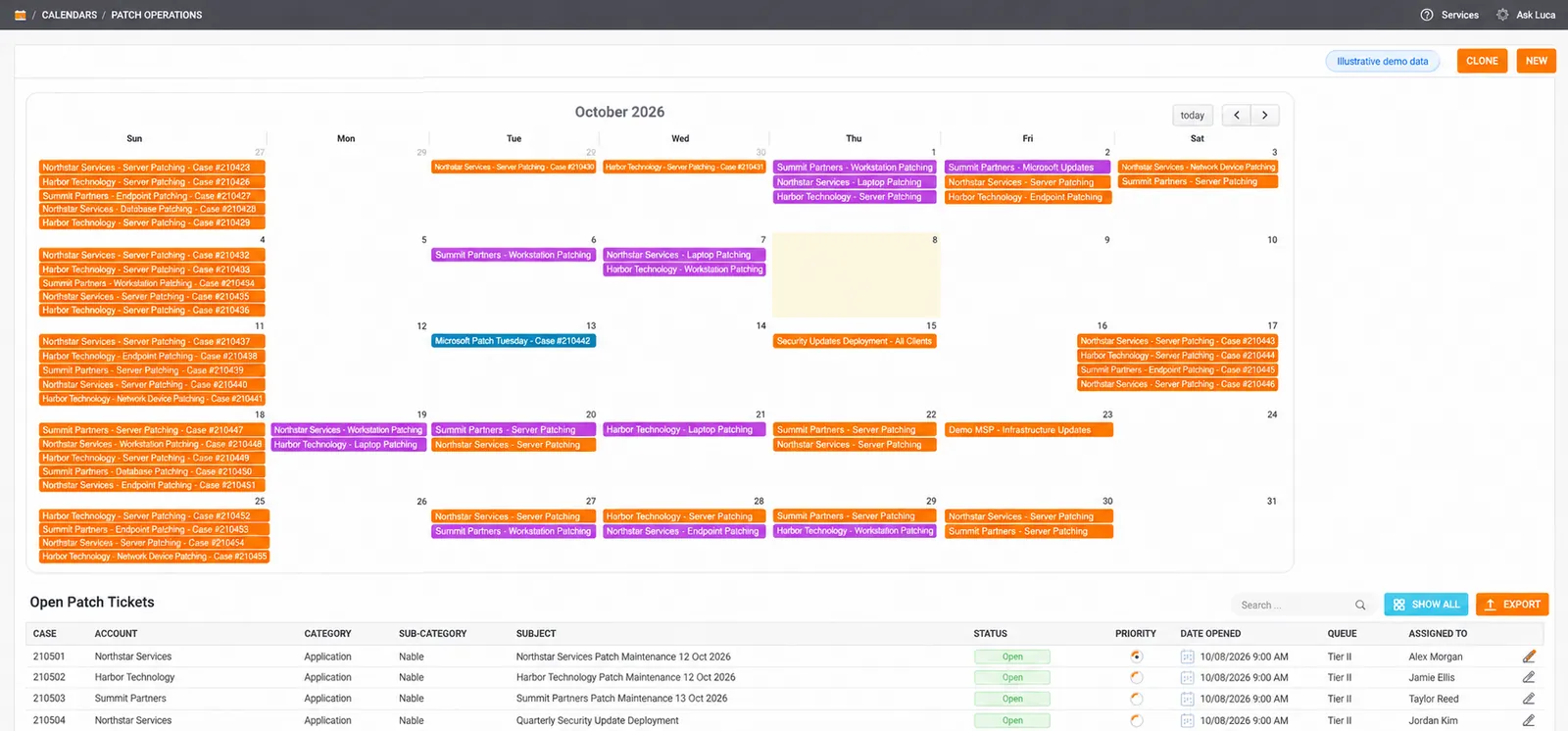The height and width of the screenshot is (731, 1568).
Task: Open Summit Partners - Microsoft Updates event
Action: pyautogui.click(x=1026, y=168)
